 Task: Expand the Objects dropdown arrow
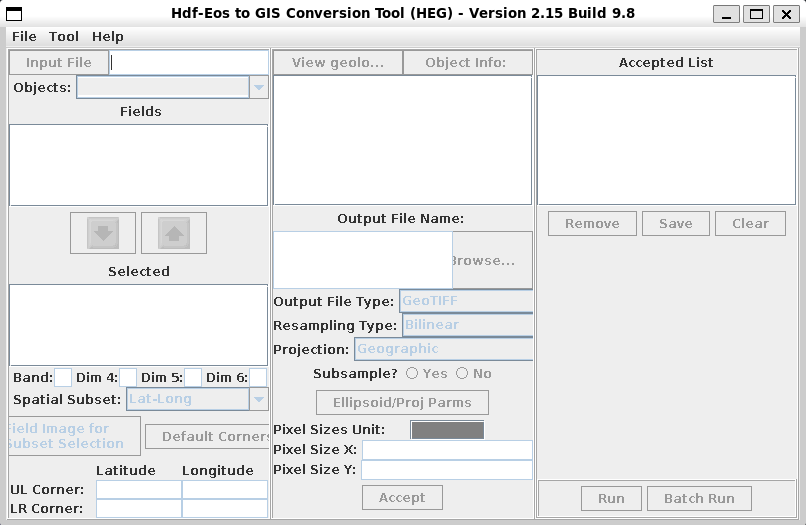click(x=259, y=87)
